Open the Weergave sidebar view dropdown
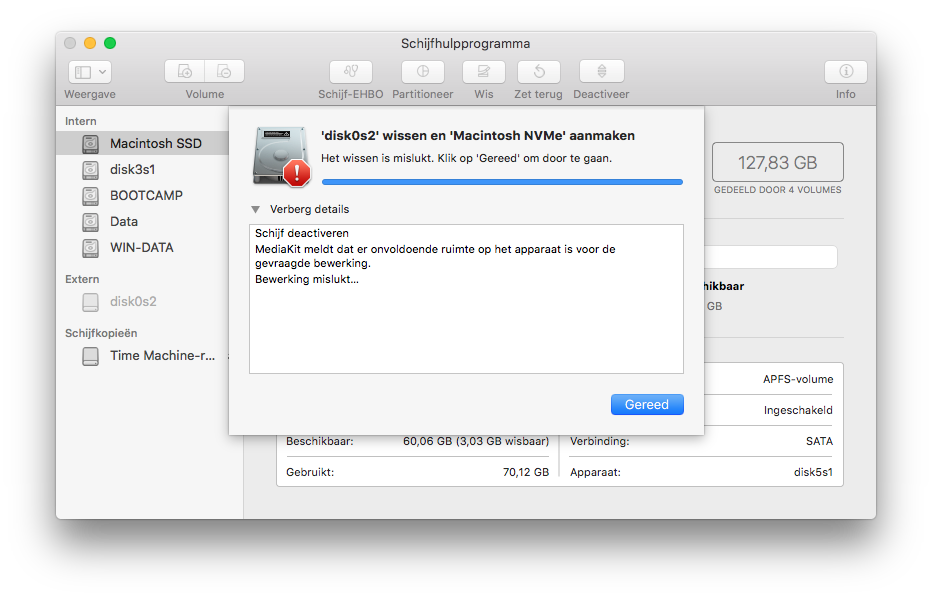 click(90, 72)
